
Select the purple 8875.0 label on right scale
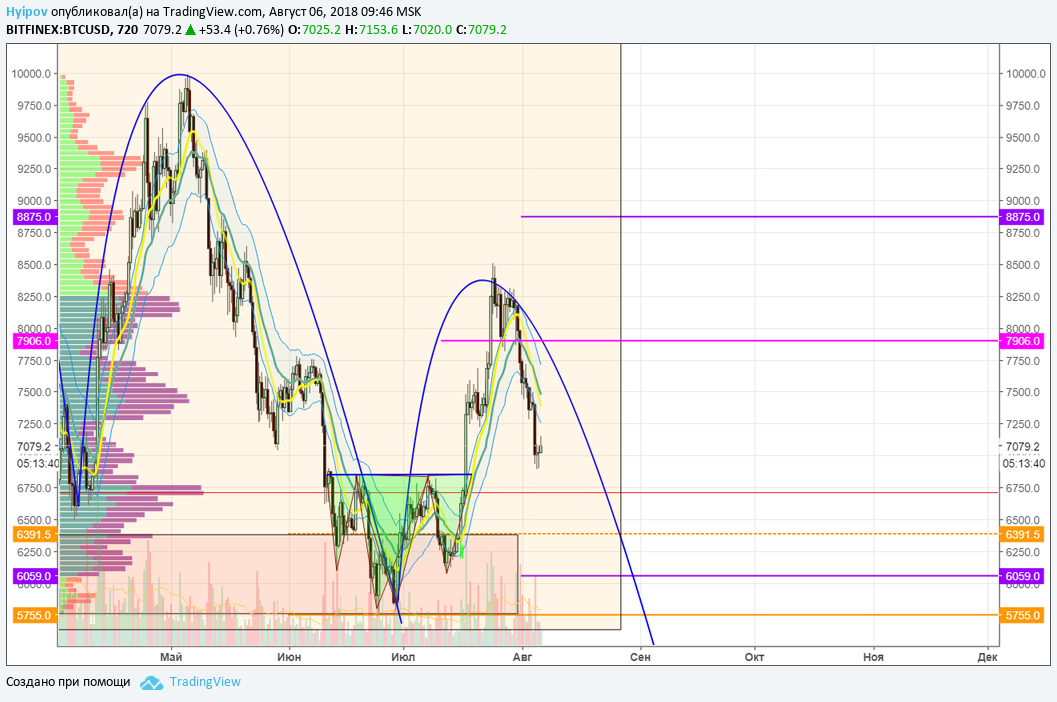pos(1023,217)
